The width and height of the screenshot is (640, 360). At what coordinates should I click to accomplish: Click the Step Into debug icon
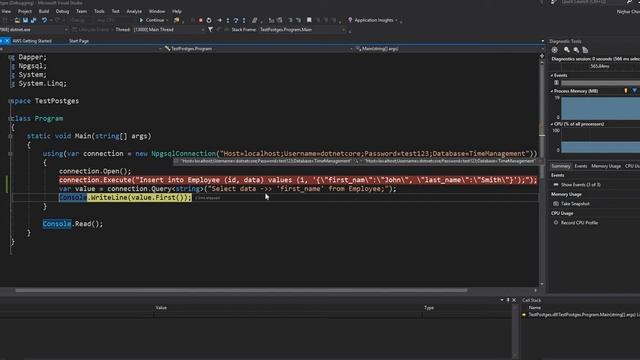[228, 20]
